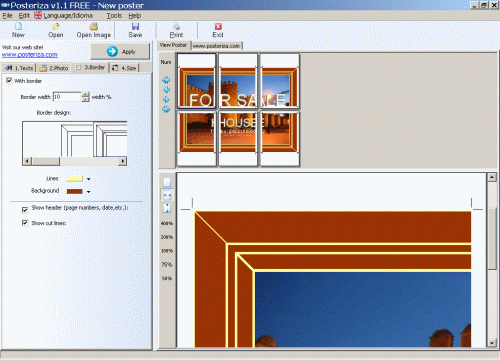Click the Open Image toolbar icon
Viewport: 500px width, 361px height.
click(94, 26)
